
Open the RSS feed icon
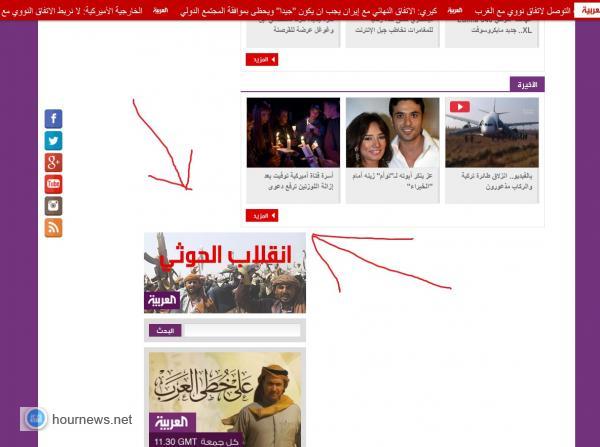(53, 228)
